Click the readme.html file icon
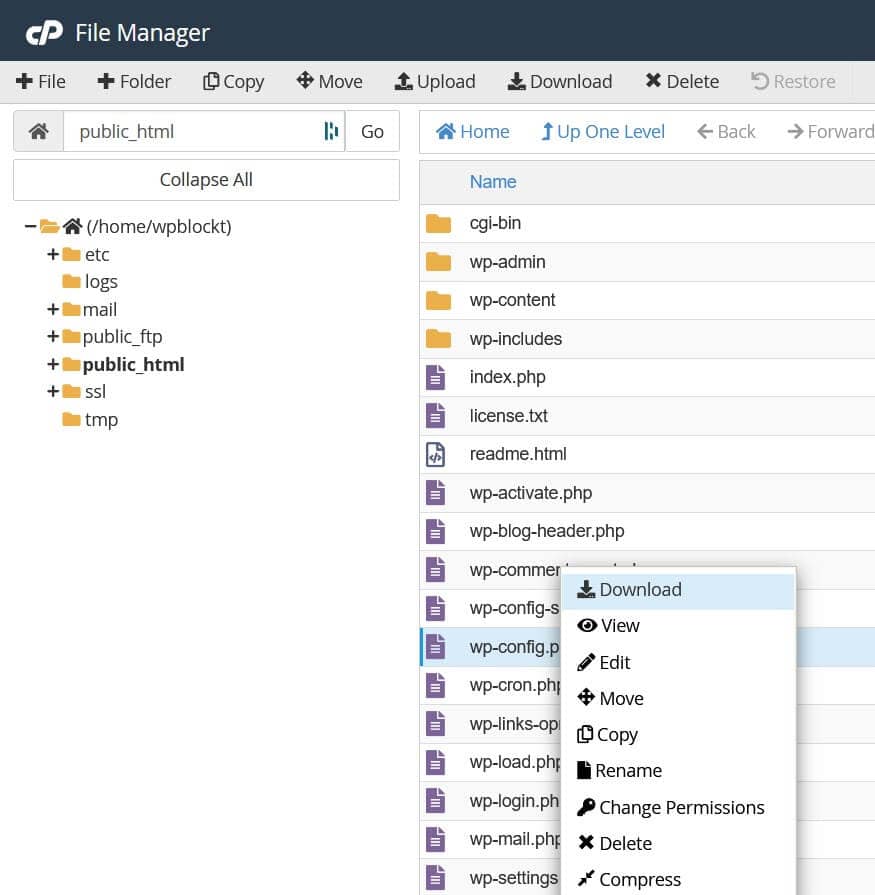This screenshot has width=875, height=895. tap(436, 454)
